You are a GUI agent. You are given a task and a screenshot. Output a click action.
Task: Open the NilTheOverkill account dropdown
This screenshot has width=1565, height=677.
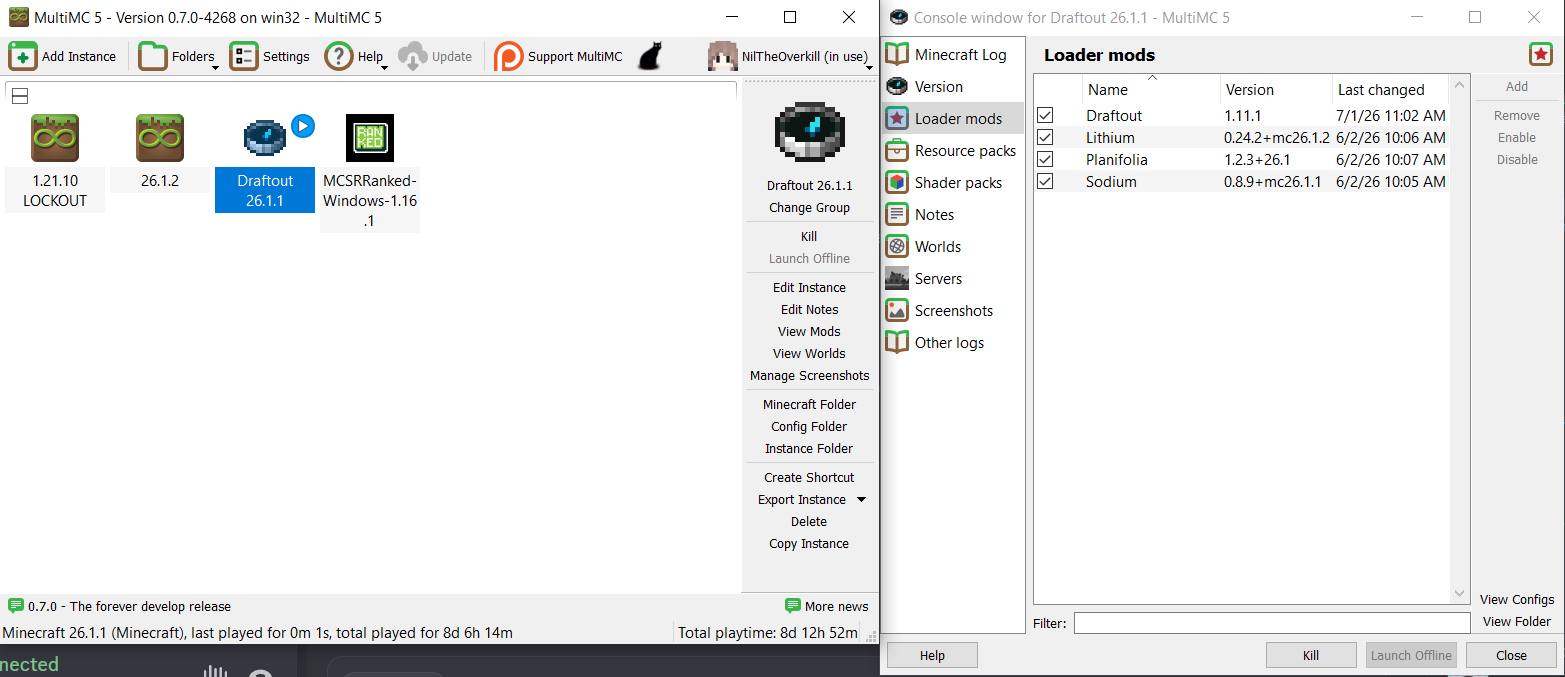click(789, 57)
